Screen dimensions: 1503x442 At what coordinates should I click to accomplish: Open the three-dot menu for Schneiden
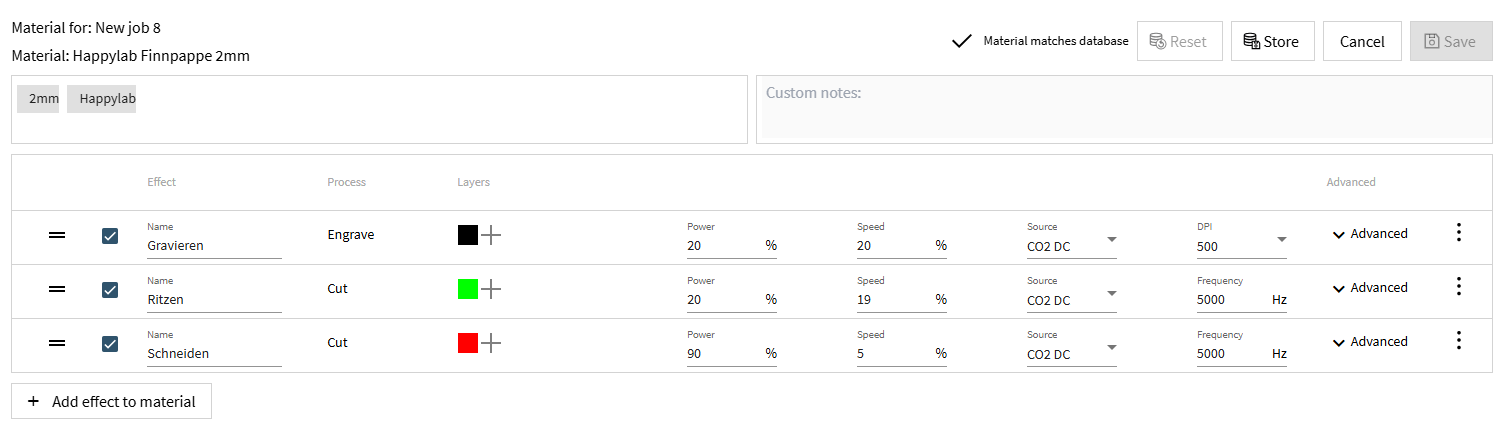click(x=1458, y=341)
